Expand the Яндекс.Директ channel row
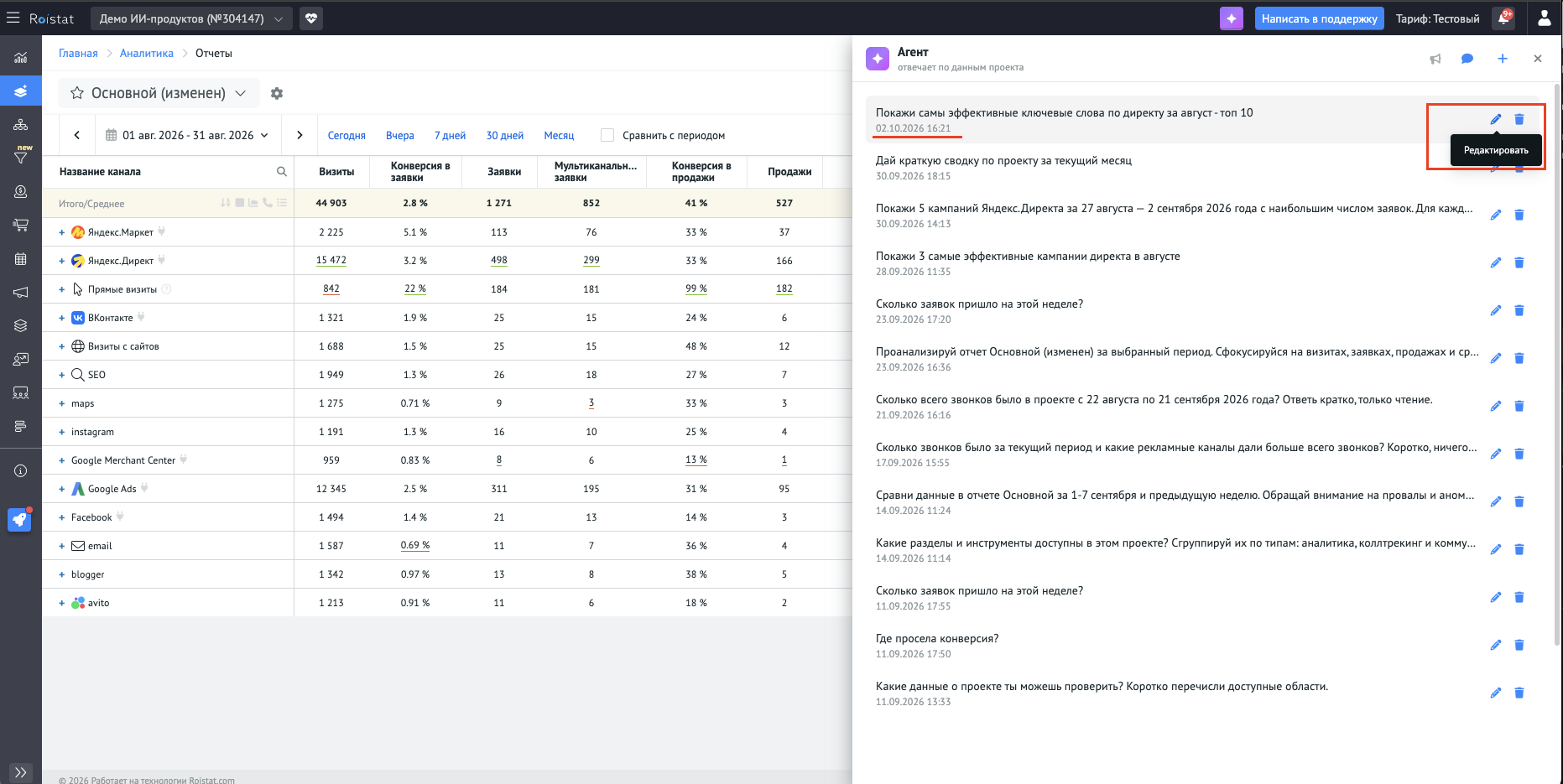 pos(61,261)
